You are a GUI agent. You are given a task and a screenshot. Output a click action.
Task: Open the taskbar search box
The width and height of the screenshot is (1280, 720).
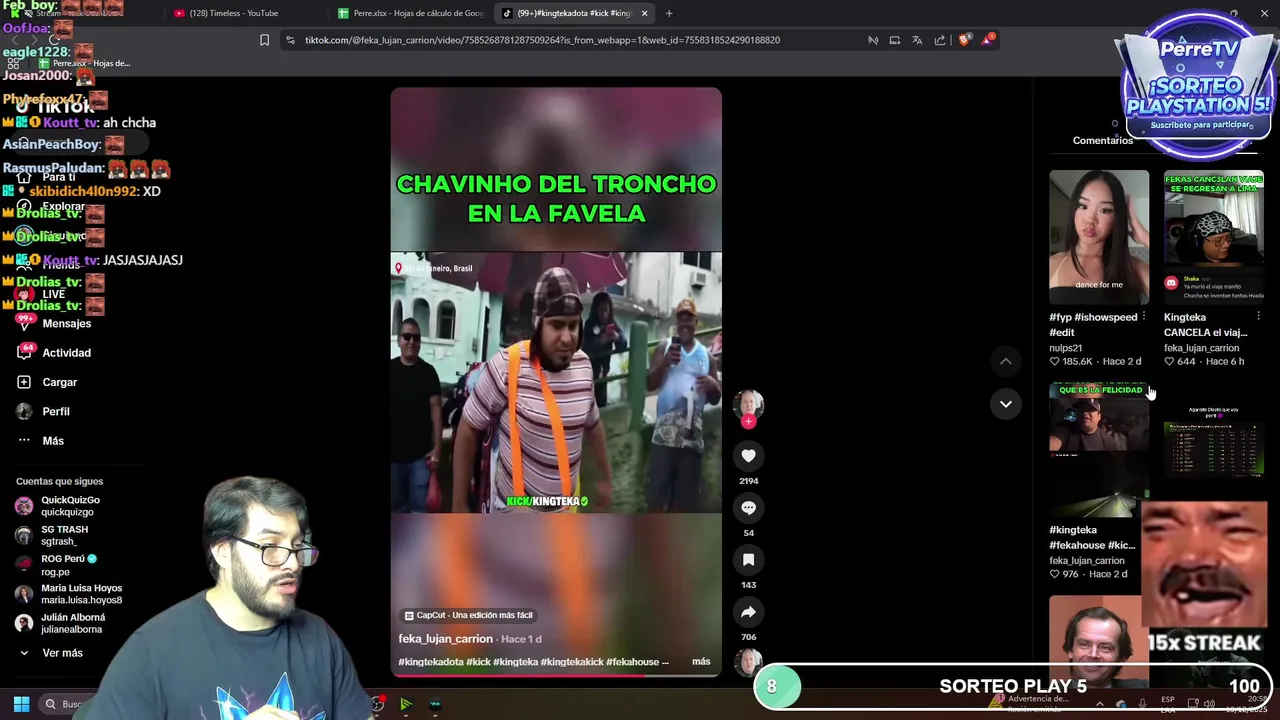(x=67, y=704)
